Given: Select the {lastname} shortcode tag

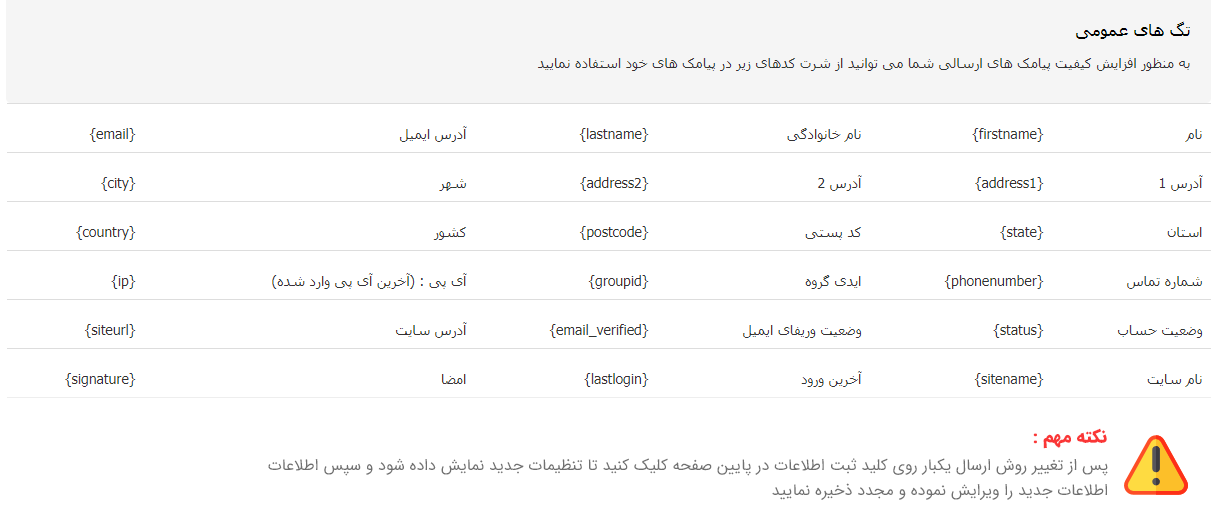Looking at the screenshot, I should point(614,134).
